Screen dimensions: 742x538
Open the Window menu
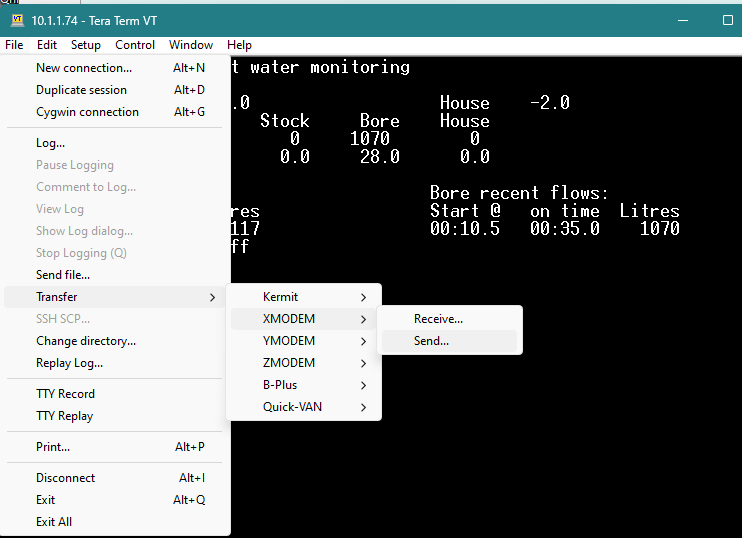coord(190,45)
